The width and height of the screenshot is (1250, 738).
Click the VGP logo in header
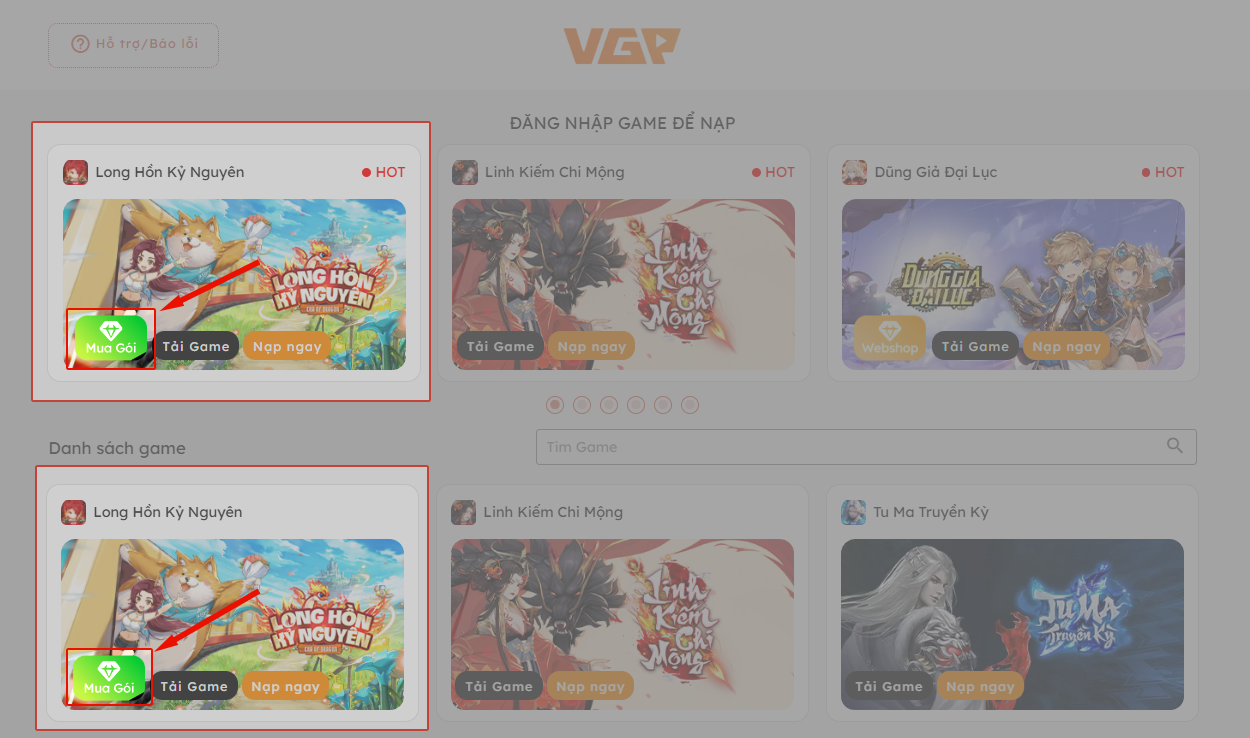(621, 46)
